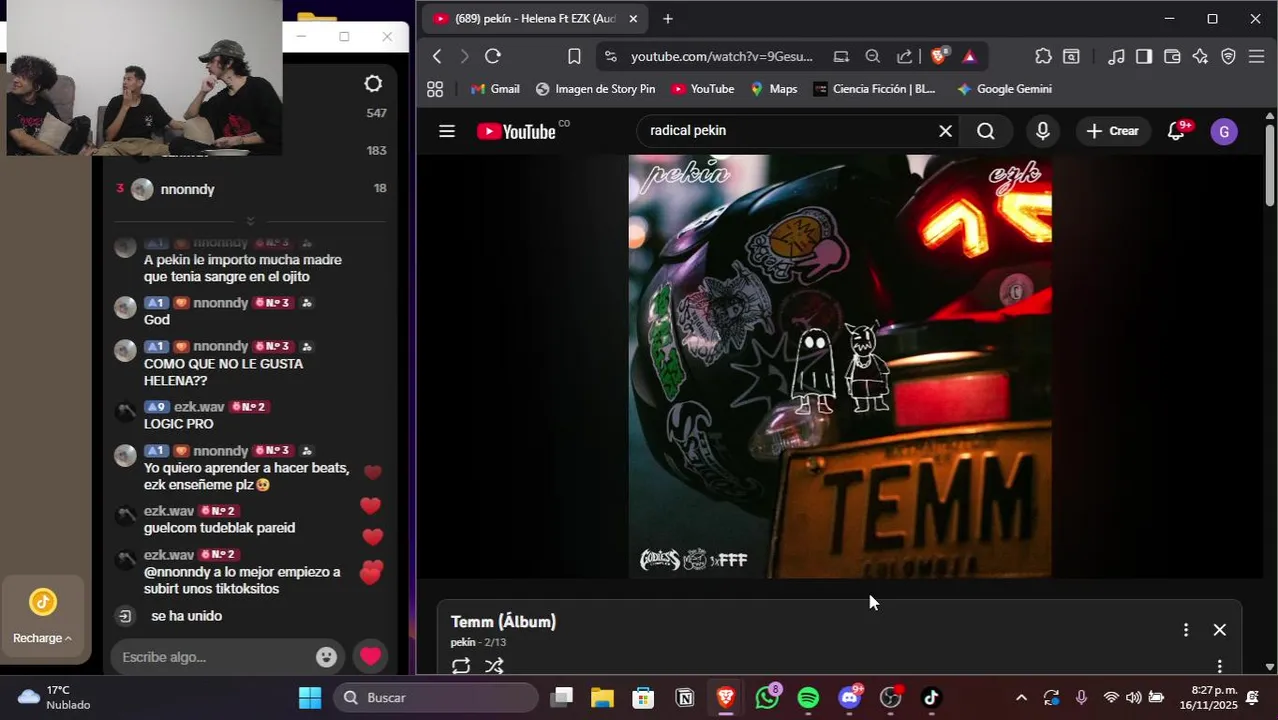Open Ciencia Ficción bookmark
1278x720 pixels.
[874, 89]
